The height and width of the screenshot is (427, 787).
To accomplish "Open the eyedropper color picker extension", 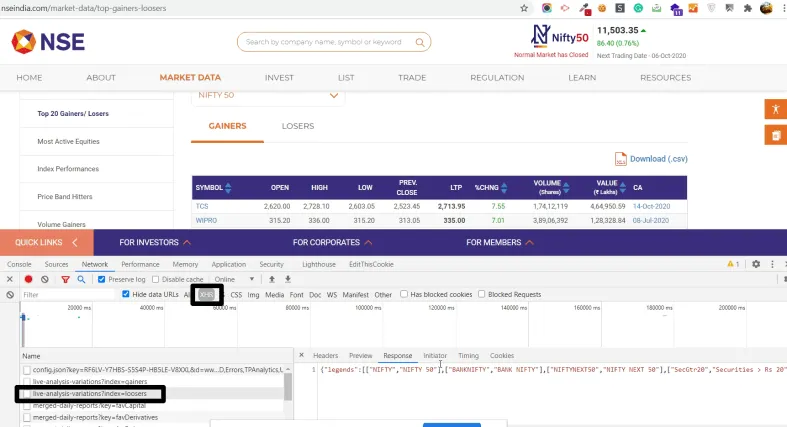I will pyautogui.click(x=584, y=8).
